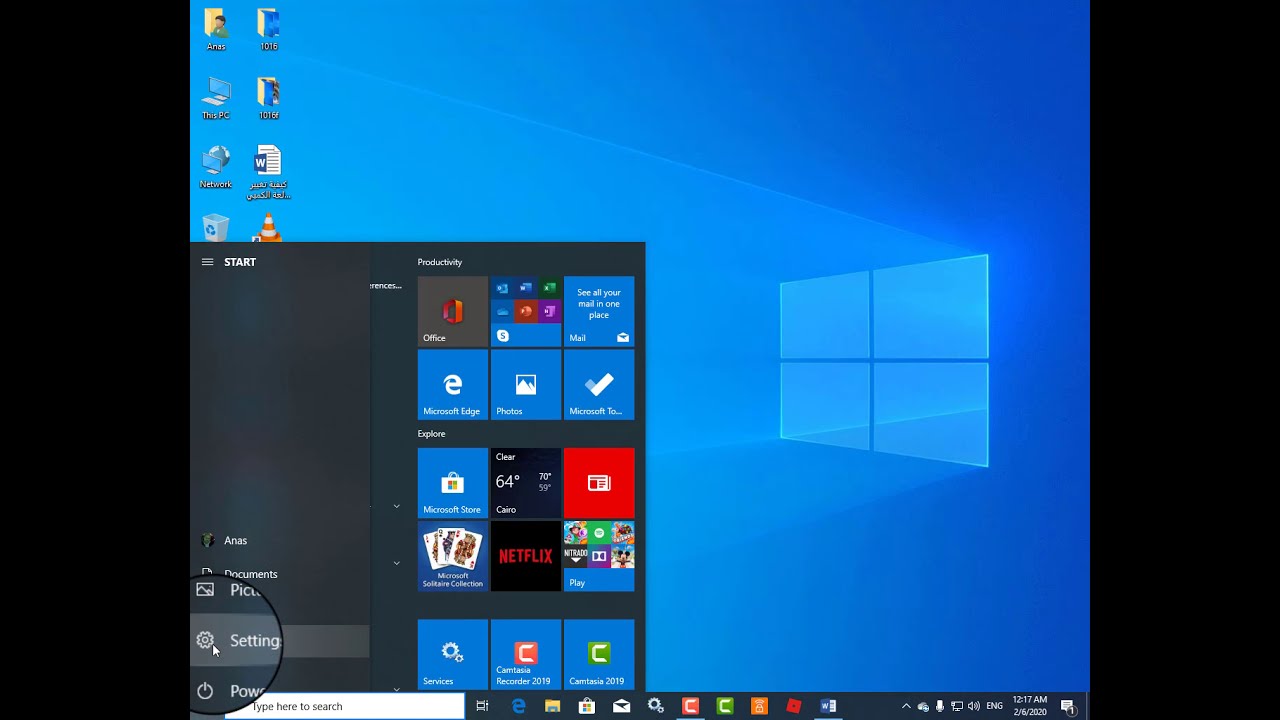Launch the Camtasia 2019 tile
The width and height of the screenshot is (1280, 720).
[599, 655]
